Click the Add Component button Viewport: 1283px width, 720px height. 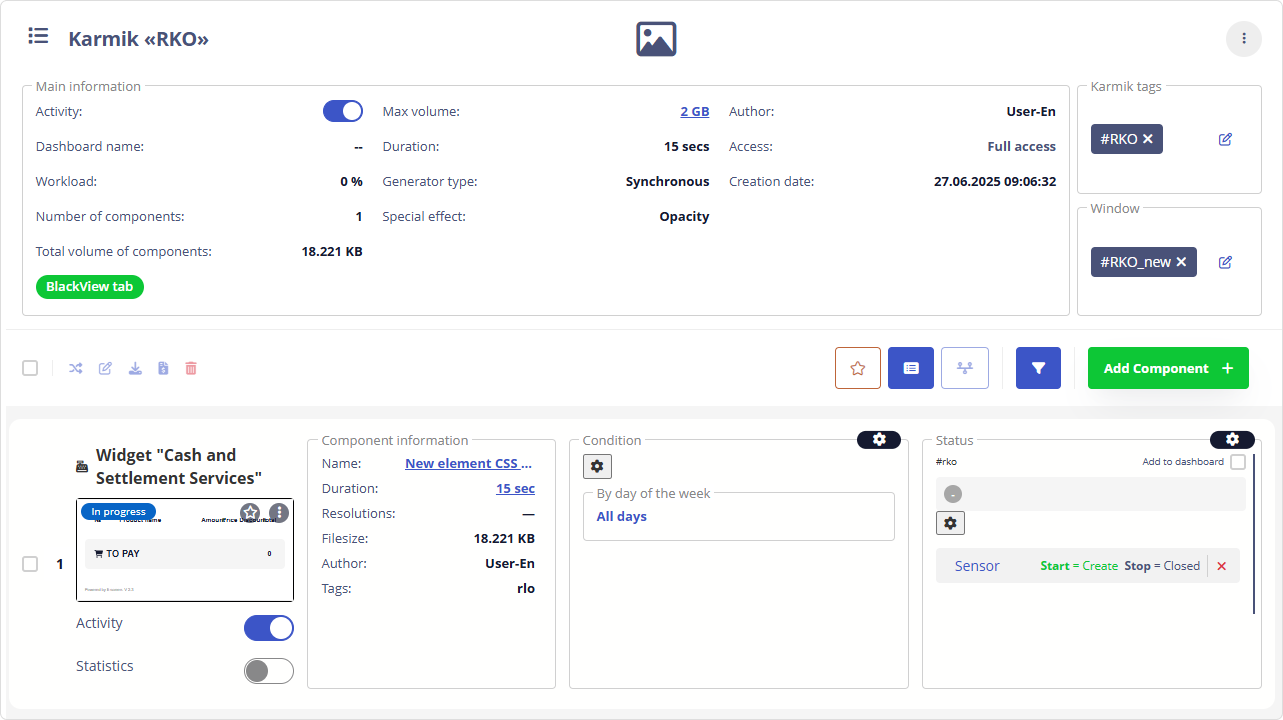[1167, 368]
